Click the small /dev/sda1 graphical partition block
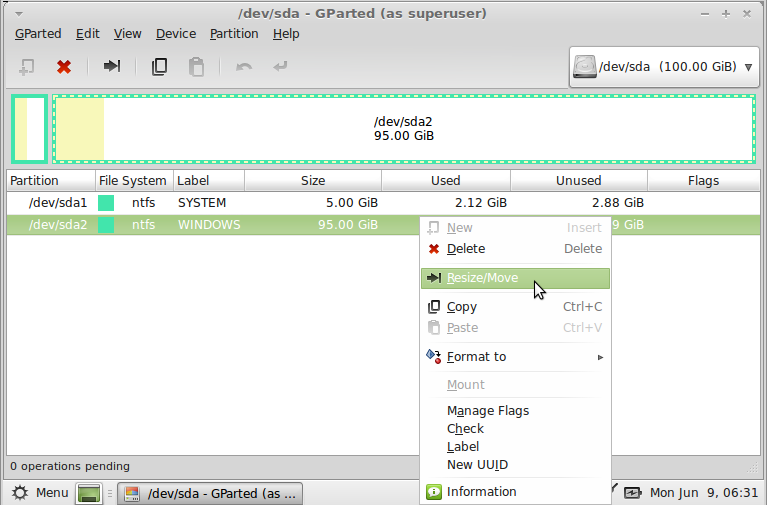The height and width of the screenshot is (505, 767). (x=29, y=129)
